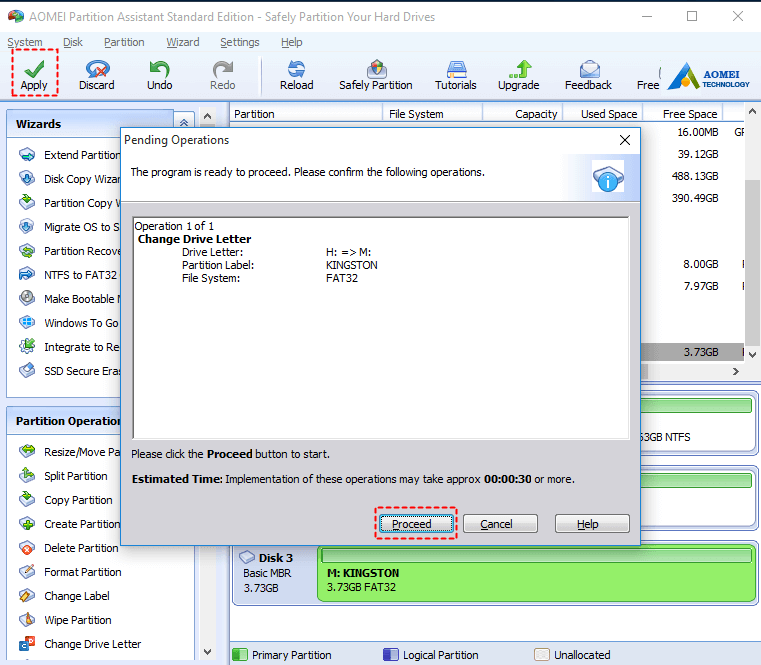This screenshot has width=761, height=665.
Task: Open Integrate to Recovery Env
Action: pyautogui.click(x=69, y=347)
